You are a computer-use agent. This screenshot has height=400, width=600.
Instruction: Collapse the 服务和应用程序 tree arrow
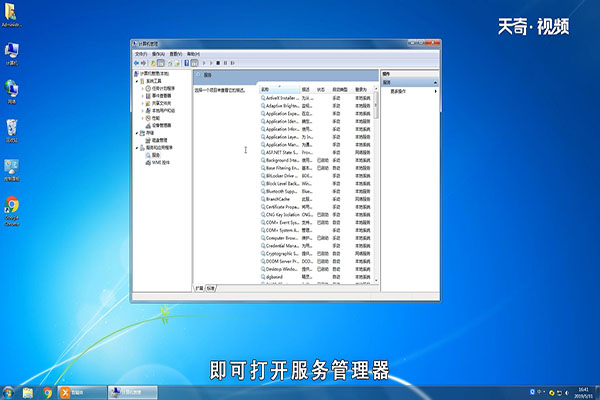point(137,148)
